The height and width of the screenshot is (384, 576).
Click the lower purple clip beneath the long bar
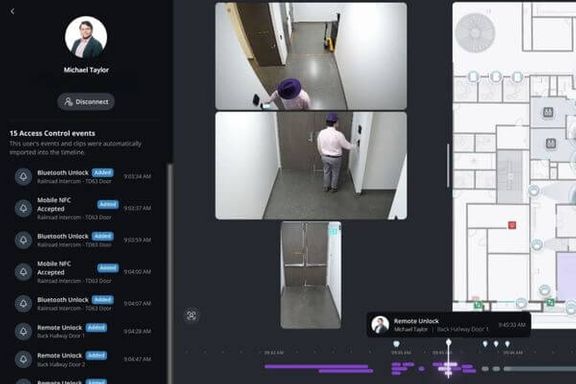click(346, 371)
